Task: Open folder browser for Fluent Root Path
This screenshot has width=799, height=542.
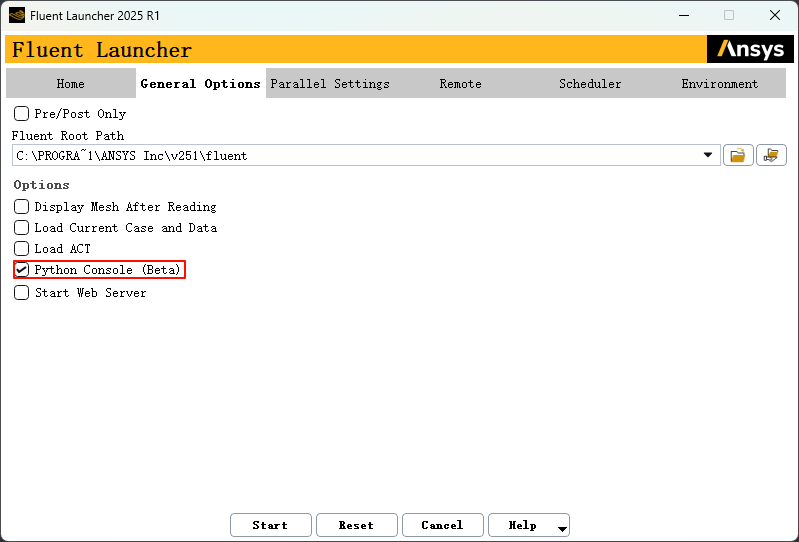Action: pyautogui.click(x=738, y=155)
